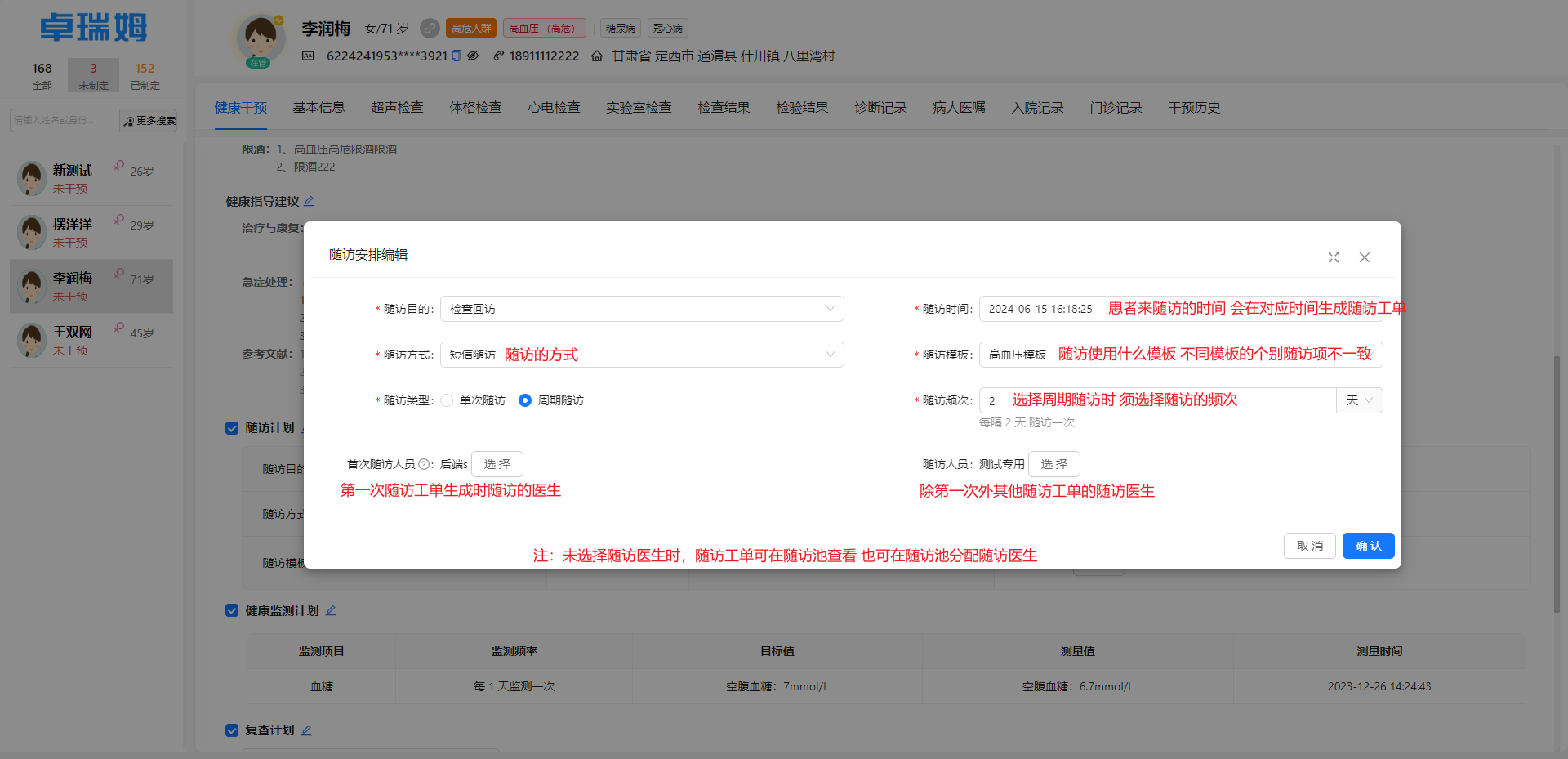Uncheck the 随访计划 checkbox
This screenshot has width=1568, height=759.
click(x=232, y=427)
